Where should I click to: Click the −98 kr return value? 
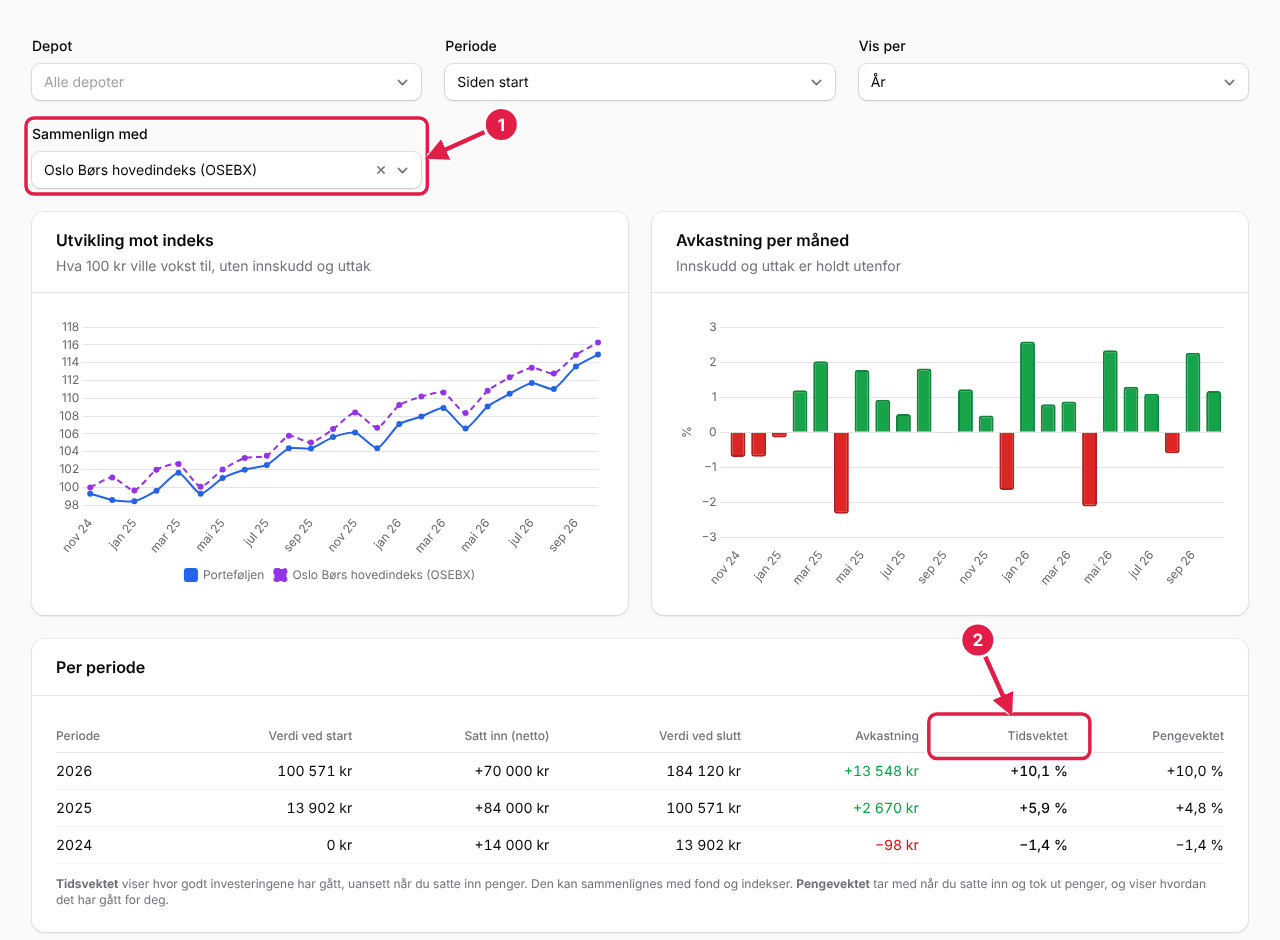click(897, 845)
